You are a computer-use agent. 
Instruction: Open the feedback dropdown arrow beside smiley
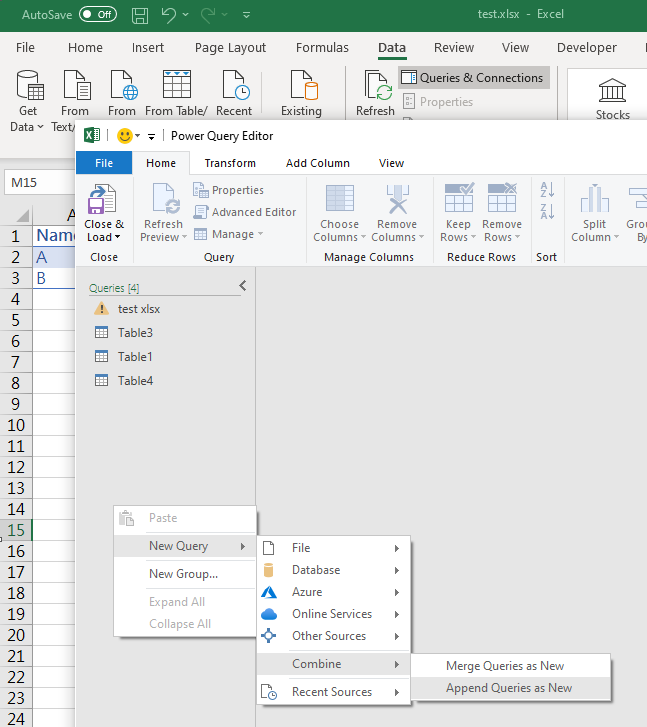pyautogui.click(x=137, y=136)
